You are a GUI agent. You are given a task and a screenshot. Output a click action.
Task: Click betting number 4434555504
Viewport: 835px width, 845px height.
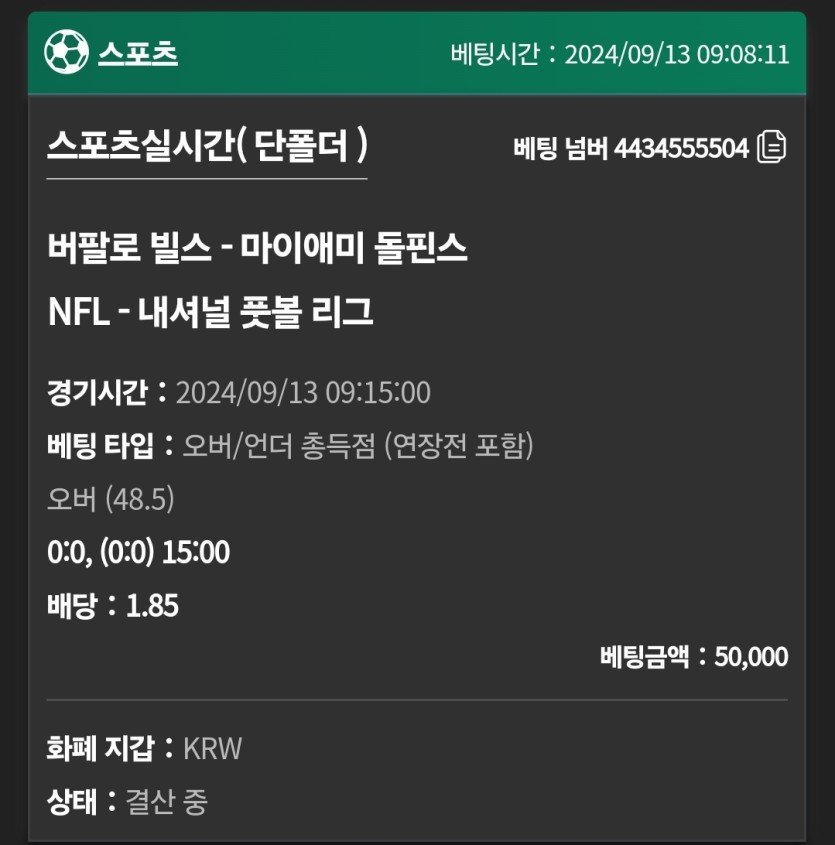pos(681,149)
